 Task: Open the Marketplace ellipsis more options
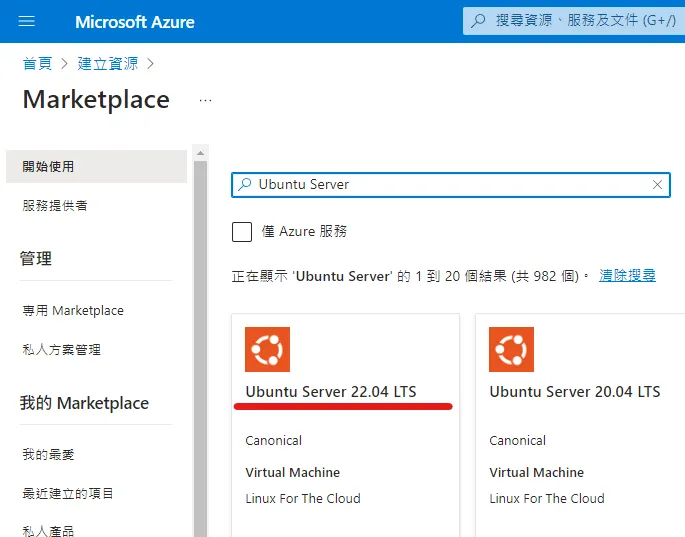point(205,100)
